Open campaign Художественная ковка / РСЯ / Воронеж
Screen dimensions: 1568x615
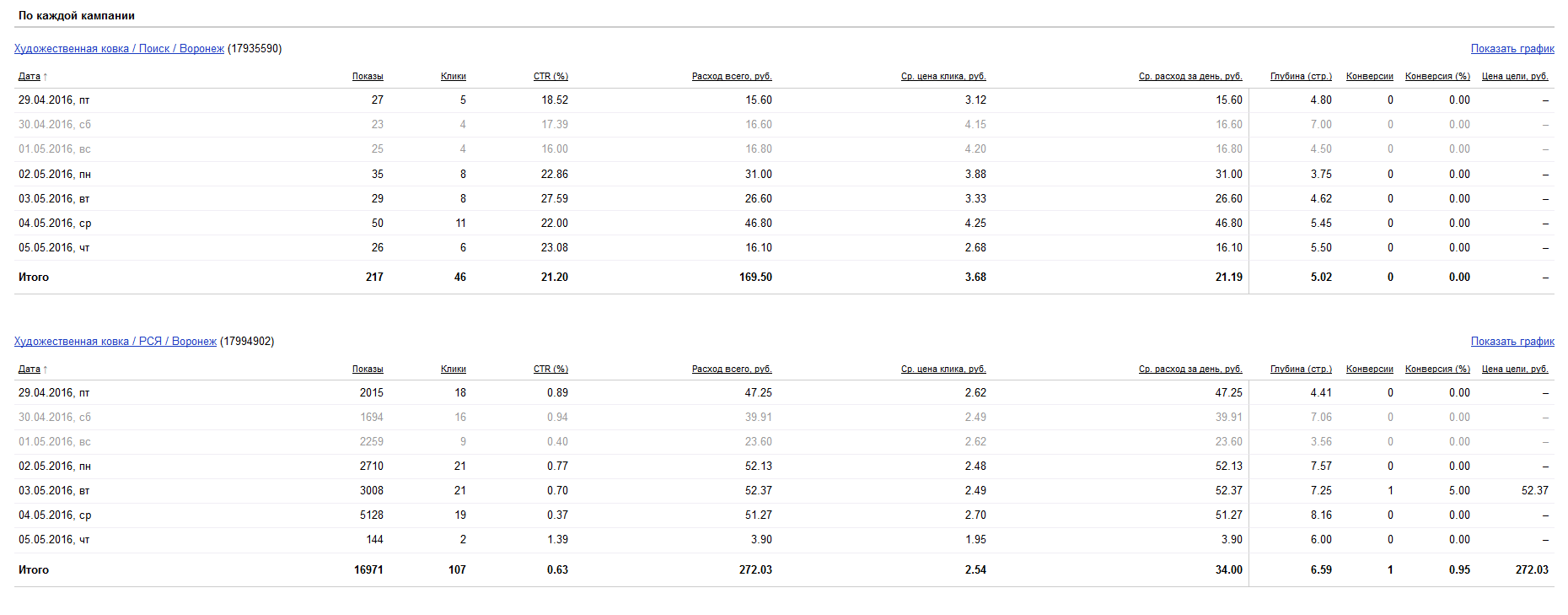pos(115,342)
